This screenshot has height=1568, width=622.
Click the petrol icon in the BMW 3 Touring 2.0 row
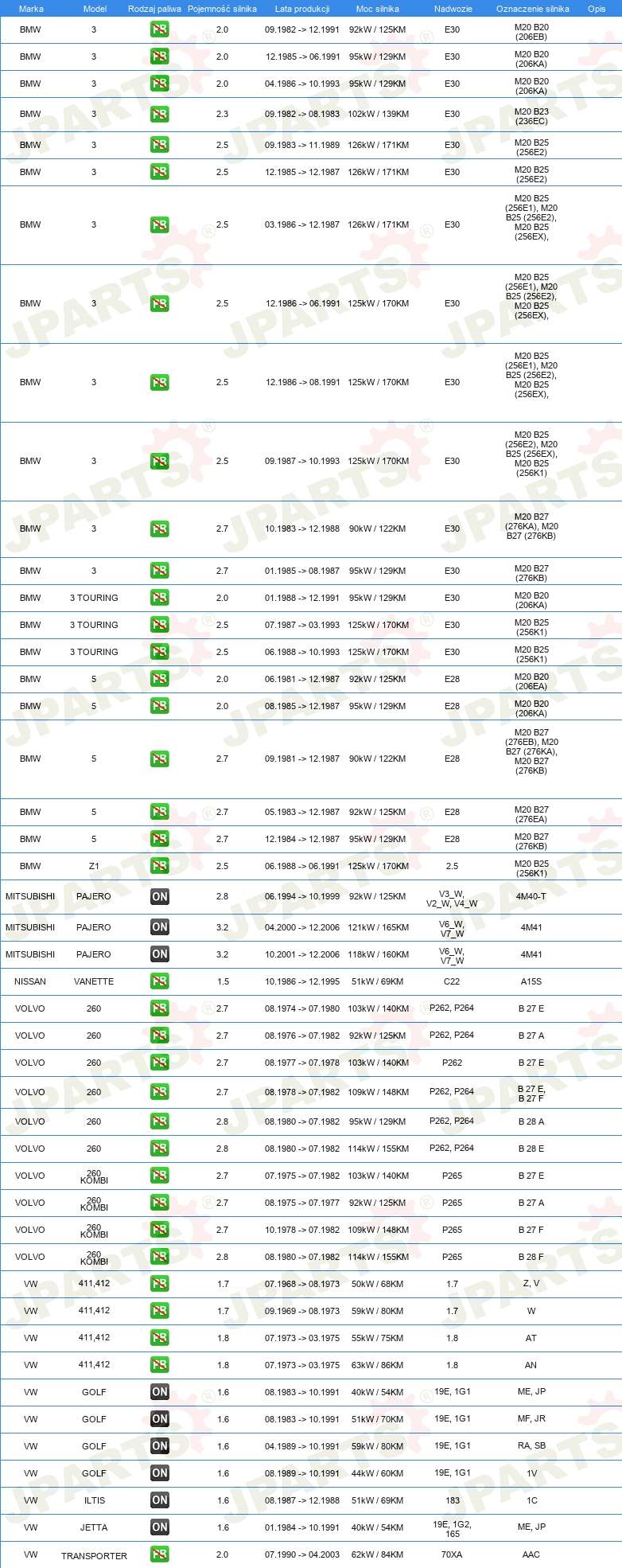pyautogui.click(x=160, y=598)
